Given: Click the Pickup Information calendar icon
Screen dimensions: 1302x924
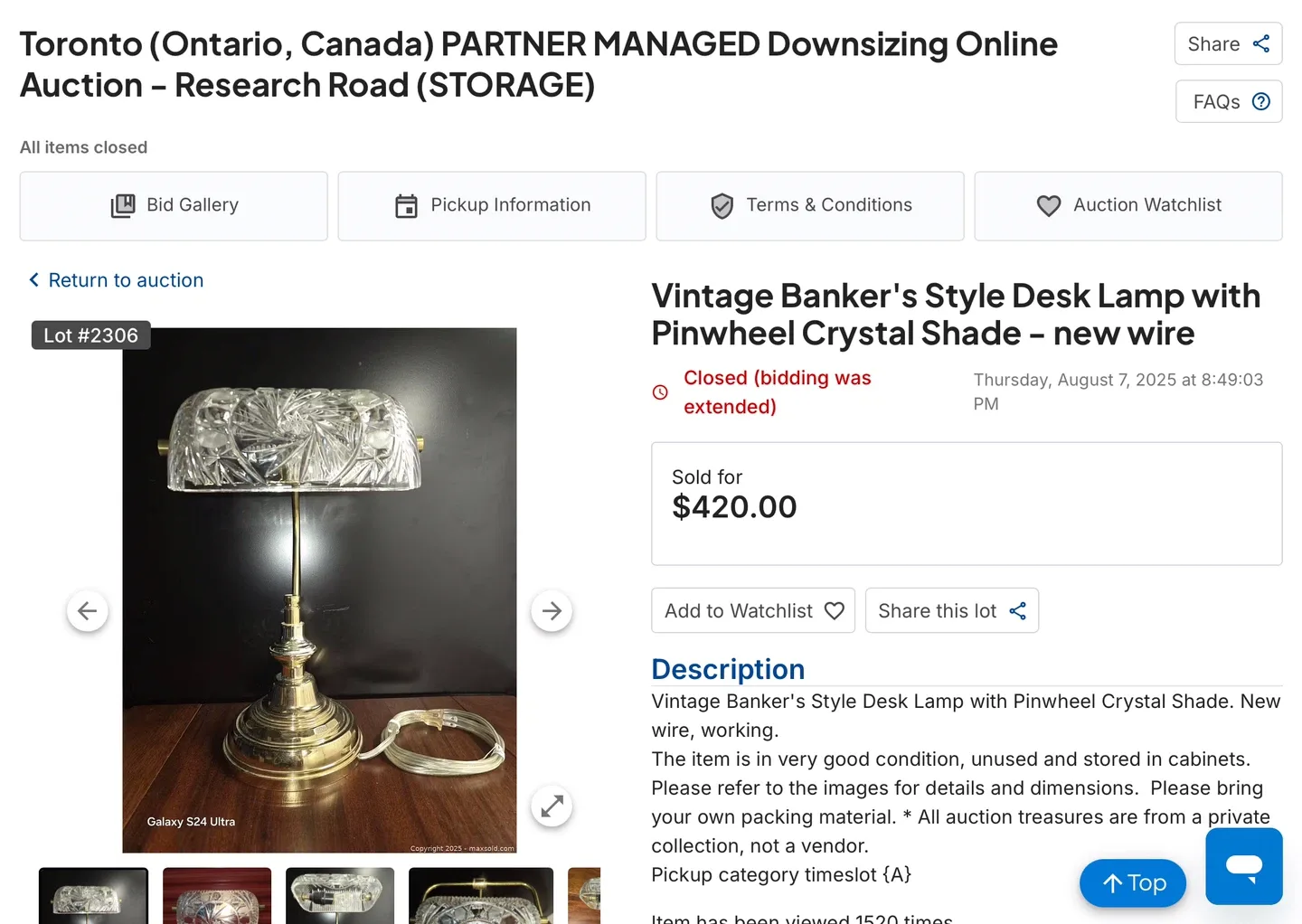Looking at the screenshot, I should tap(407, 205).
